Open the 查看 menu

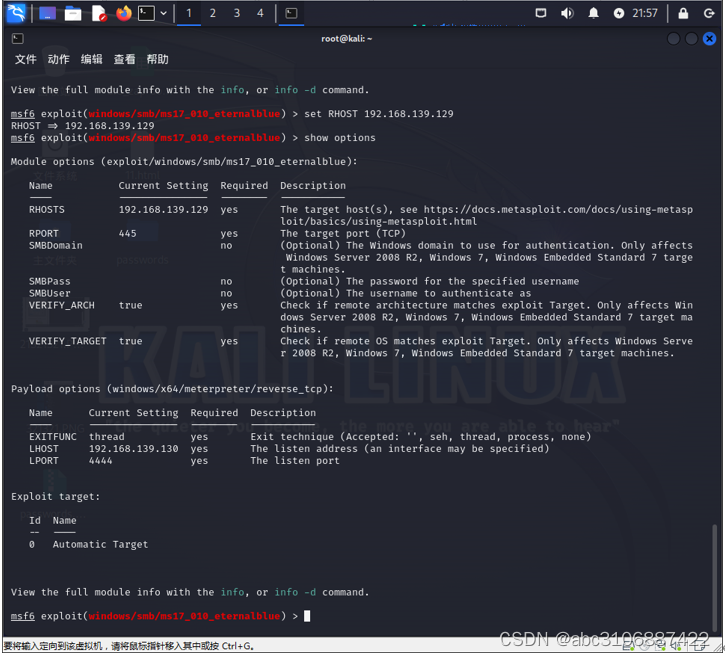tap(124, 59)
